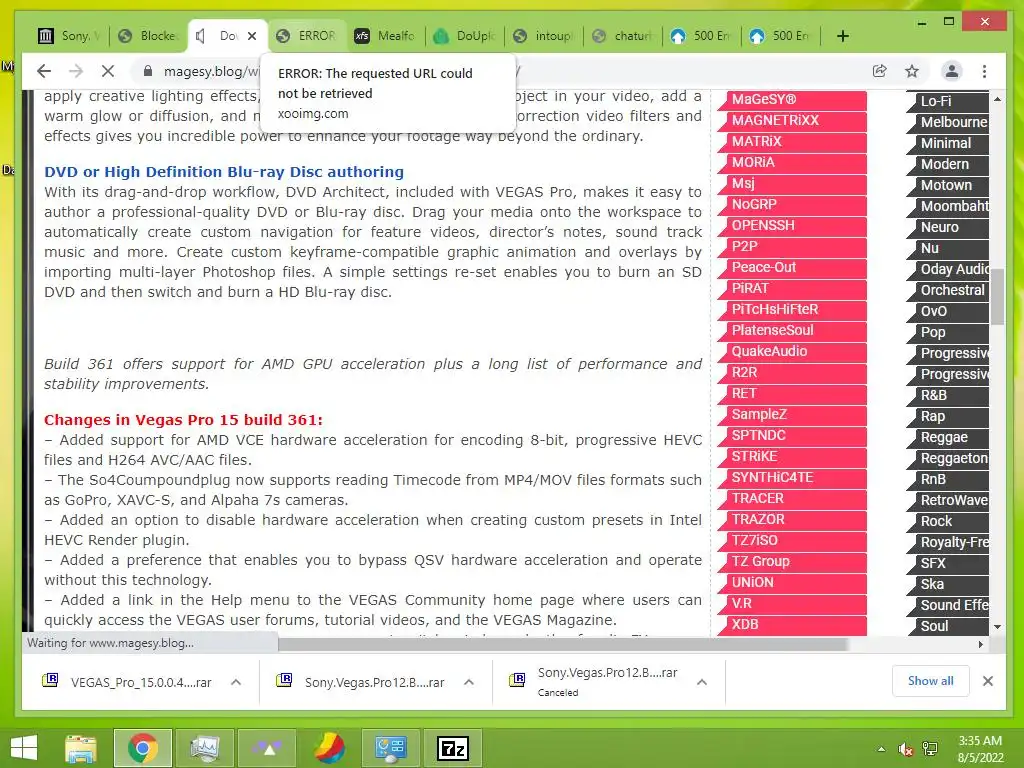Click the site lock icon in the address bar
Screen dimensions: 1024x768
148,71
